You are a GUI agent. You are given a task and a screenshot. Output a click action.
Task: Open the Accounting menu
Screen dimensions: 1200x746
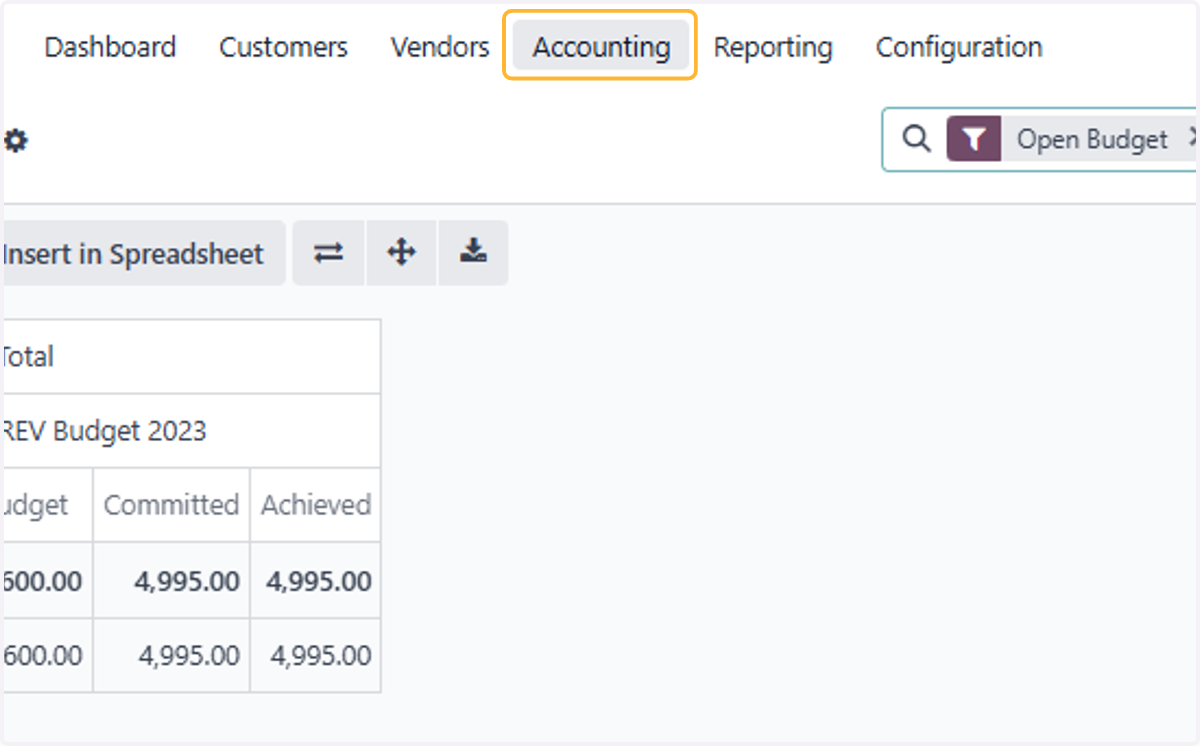pos(601,47)
